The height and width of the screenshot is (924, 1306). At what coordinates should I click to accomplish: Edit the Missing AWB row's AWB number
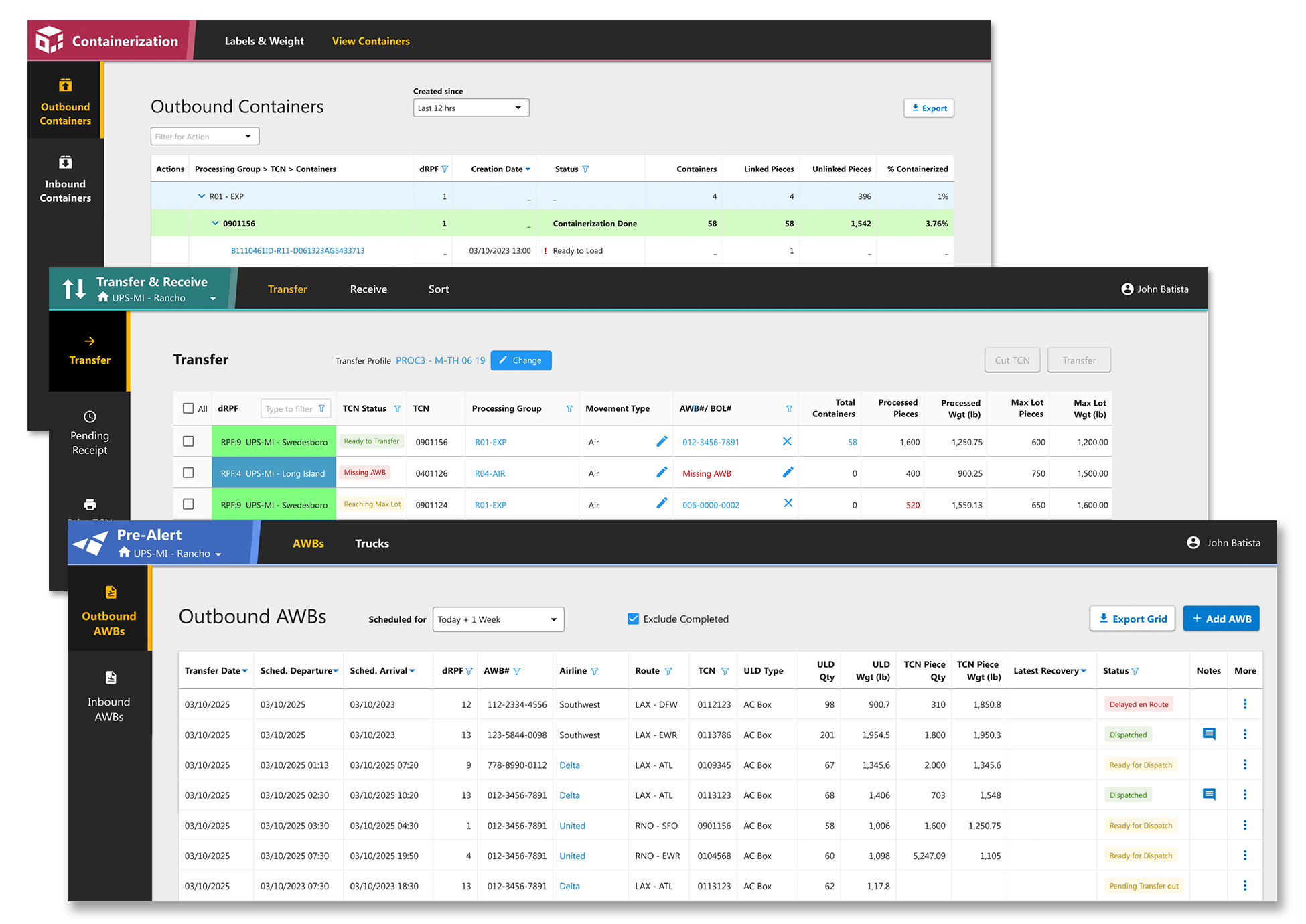(x=788, y=473)
